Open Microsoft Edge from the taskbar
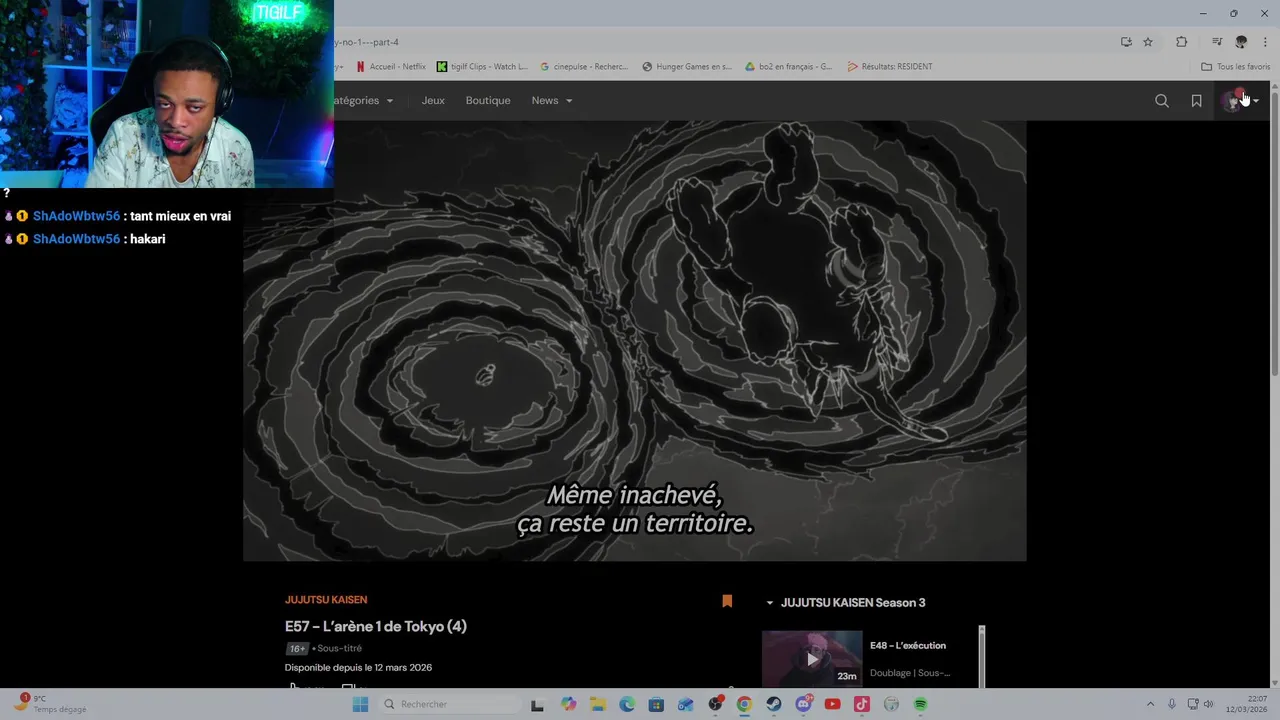1280x720 pixels. (x=627, y=704)
